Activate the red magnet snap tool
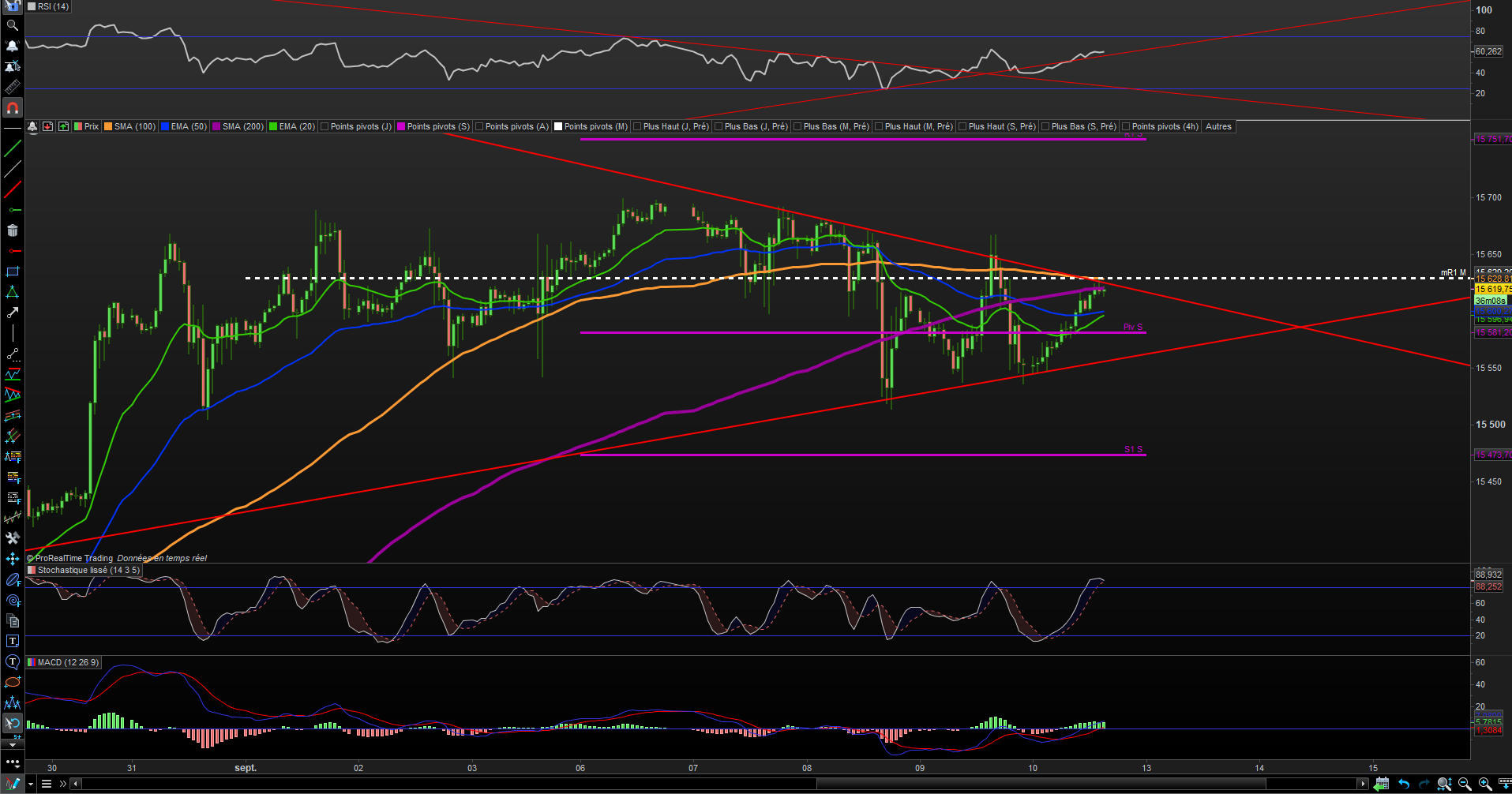This screenshot has height=794, width=1512. 12,107
